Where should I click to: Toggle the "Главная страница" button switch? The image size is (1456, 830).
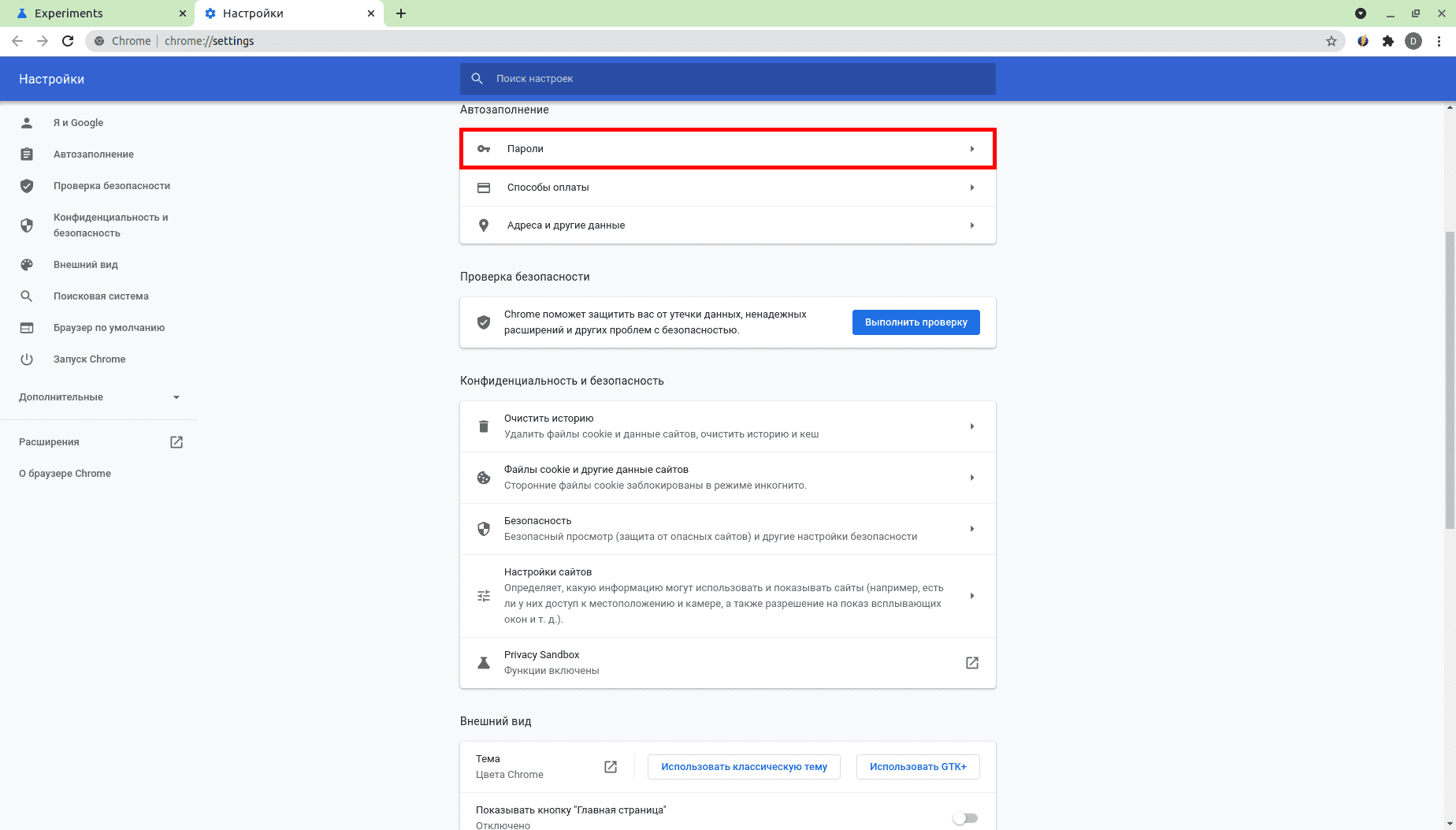(x=964, y=818)
